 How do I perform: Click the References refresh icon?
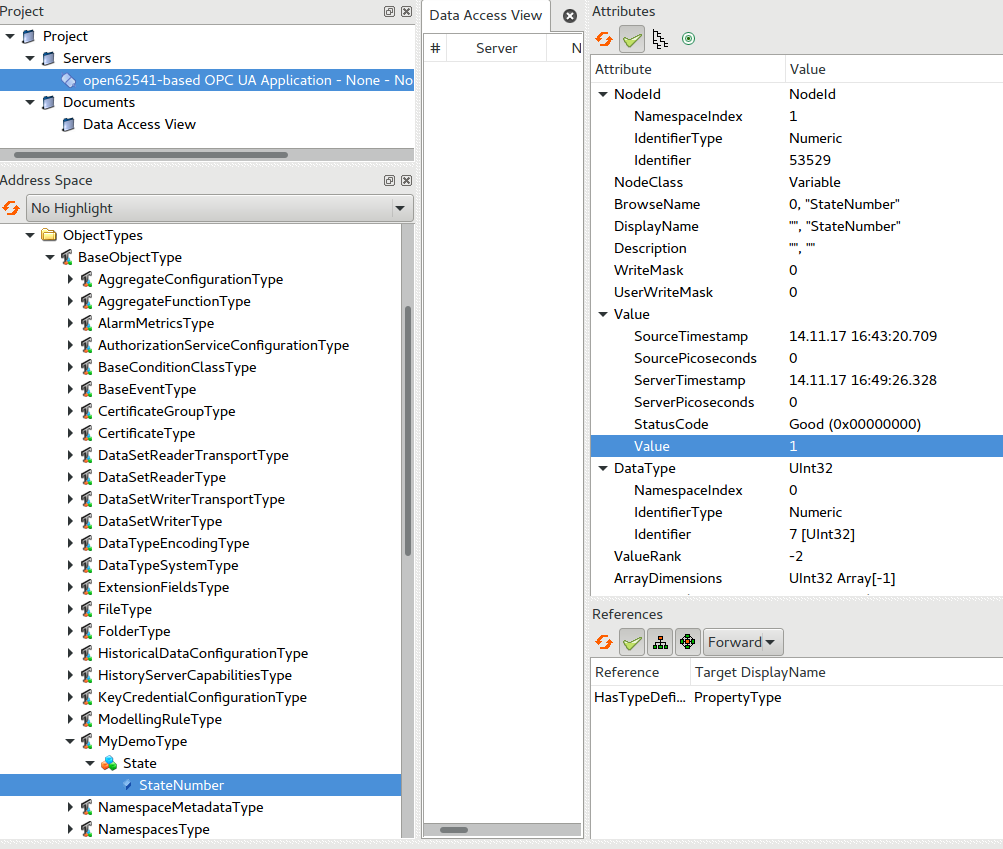point(604,641)
